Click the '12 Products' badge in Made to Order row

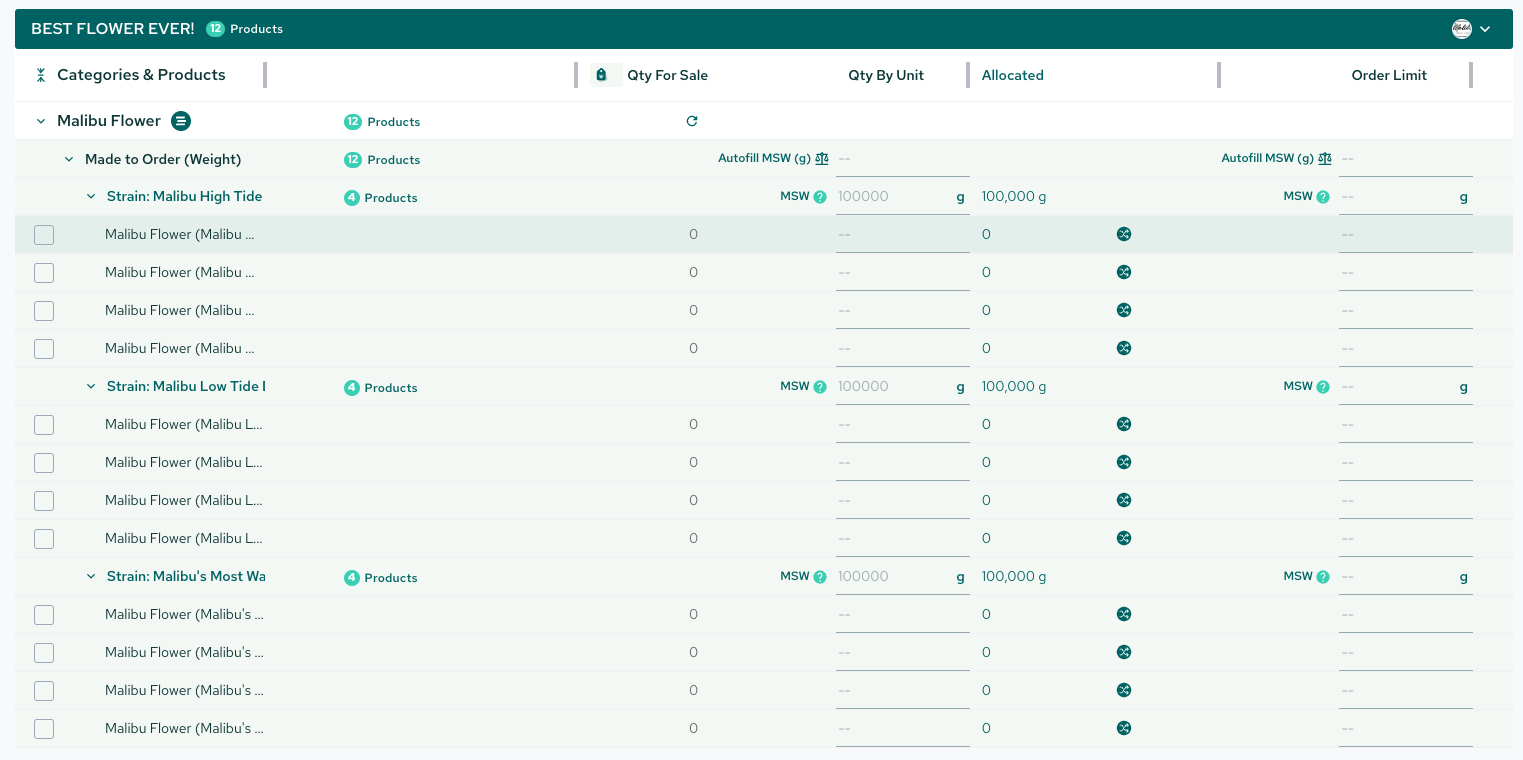(x=382, y=160)
